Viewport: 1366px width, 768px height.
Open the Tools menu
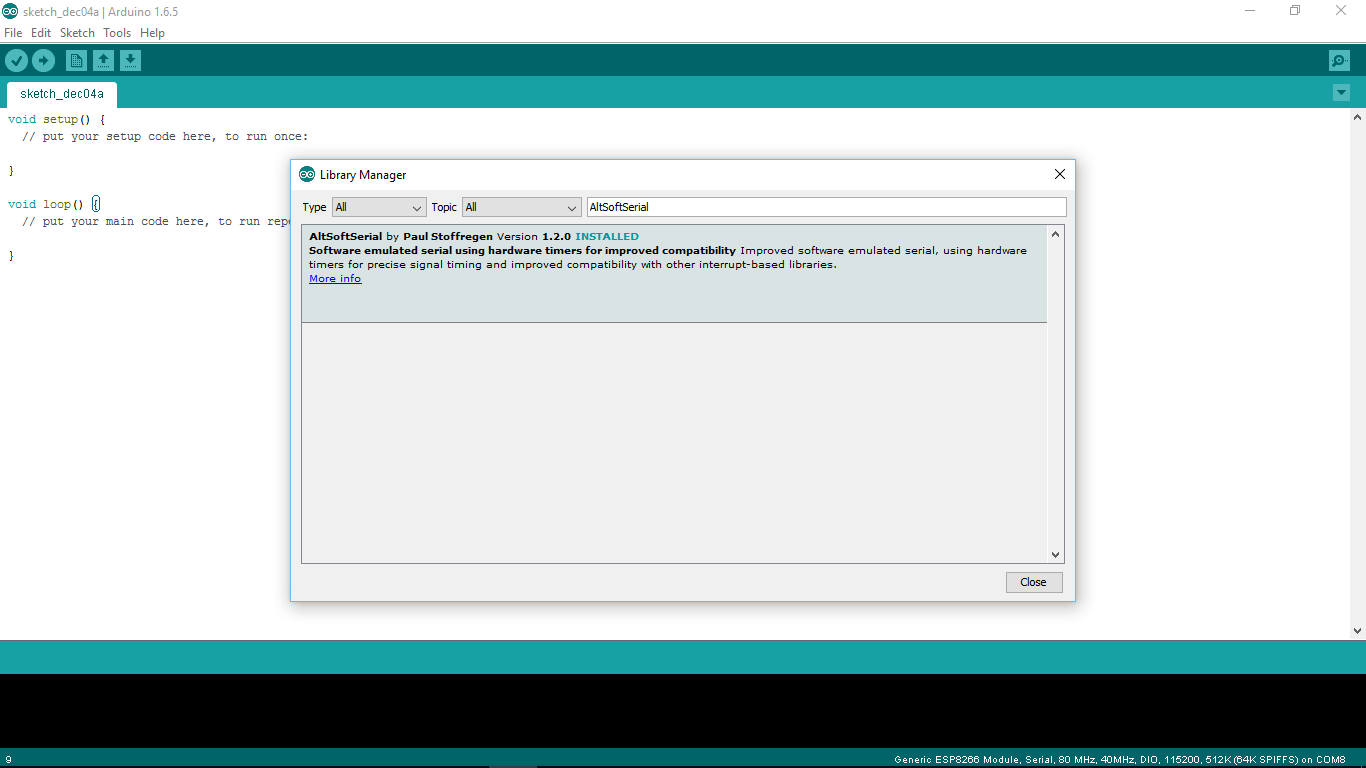coord(117,33)
